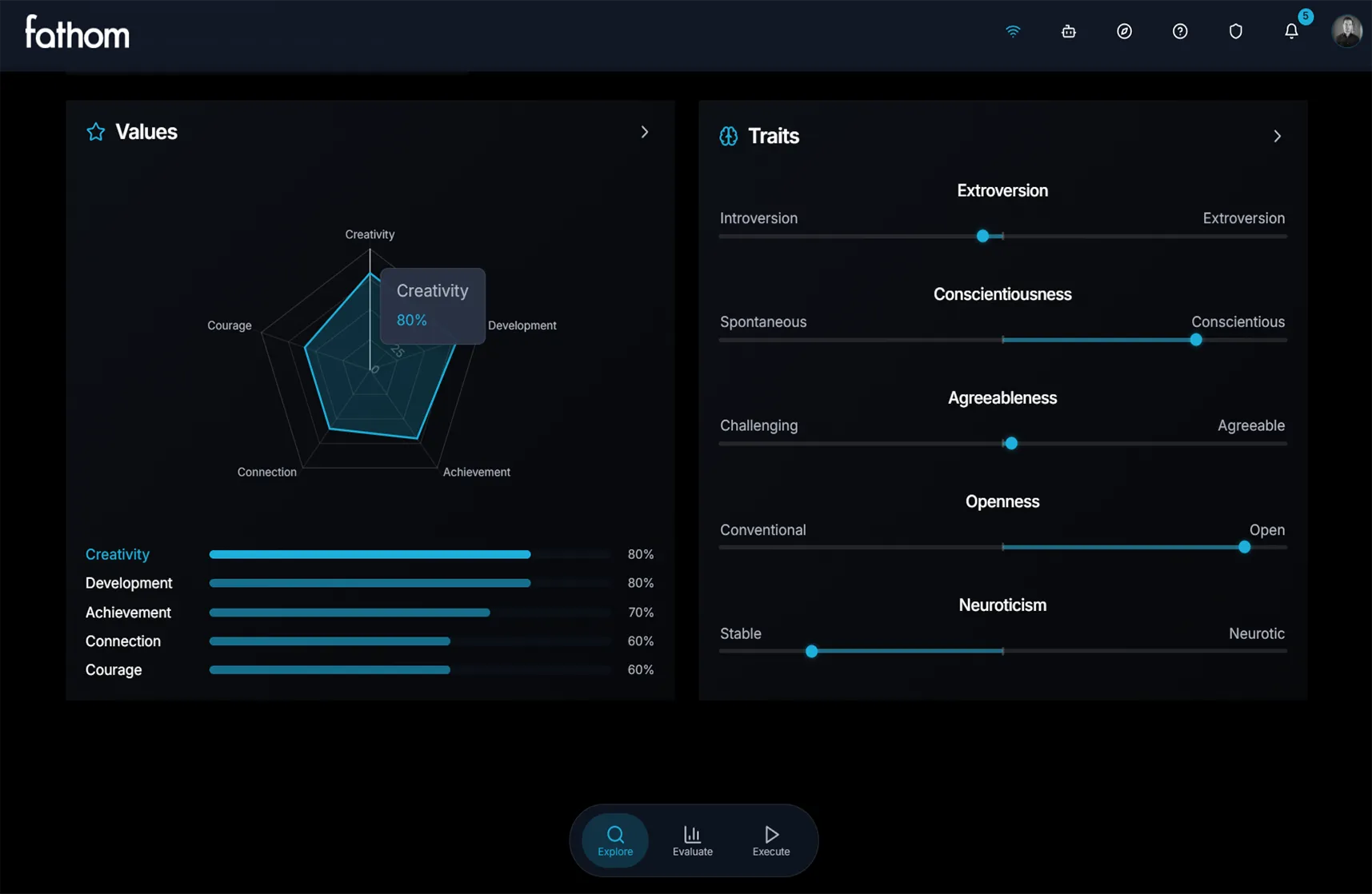
Task: Expand the Traits panel details
Action: pyautogui.click(x=1277, y=136)
